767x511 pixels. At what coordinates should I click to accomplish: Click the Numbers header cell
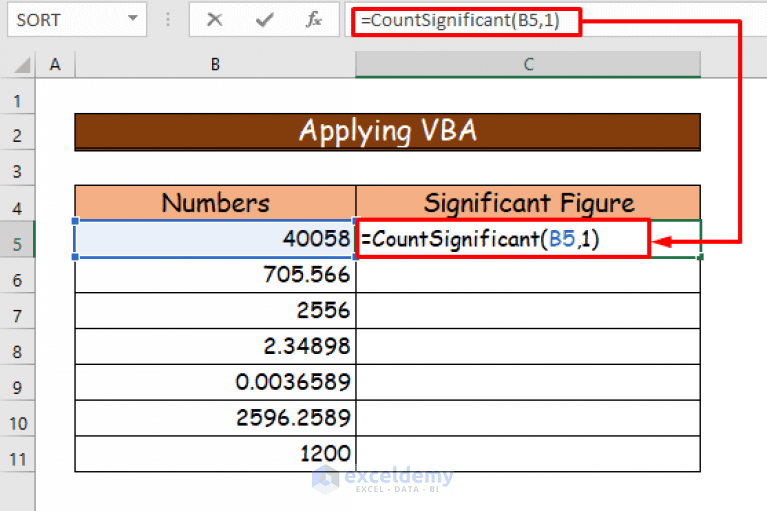(x=215, y=203)
